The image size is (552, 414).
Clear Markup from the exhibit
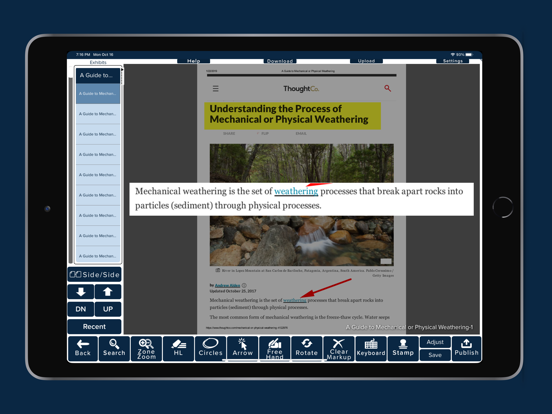pyautogui.click(x=339, y=348)
